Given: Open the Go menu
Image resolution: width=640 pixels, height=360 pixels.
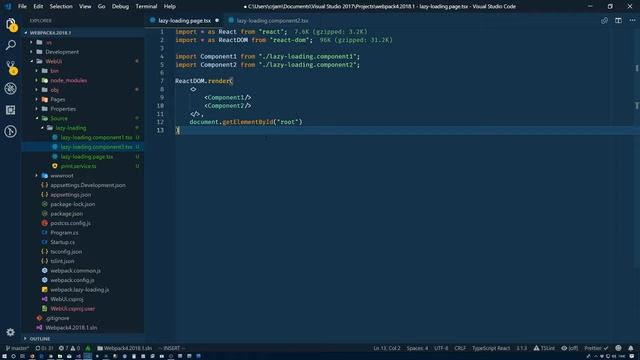Looking at the screenshot, I should coord(102,7).
